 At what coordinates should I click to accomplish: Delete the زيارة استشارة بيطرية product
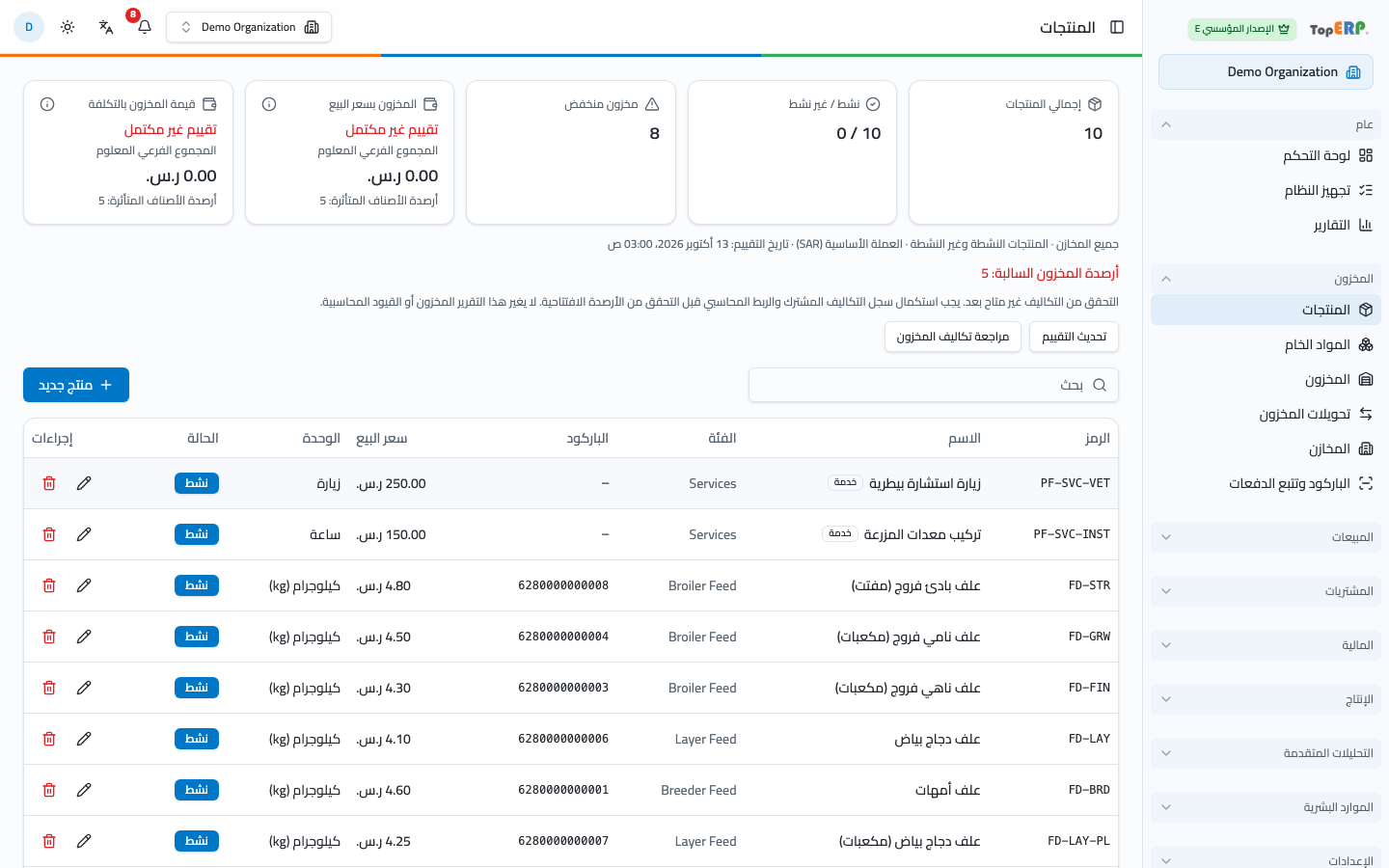pyautogui.click(x=49, y=483)
